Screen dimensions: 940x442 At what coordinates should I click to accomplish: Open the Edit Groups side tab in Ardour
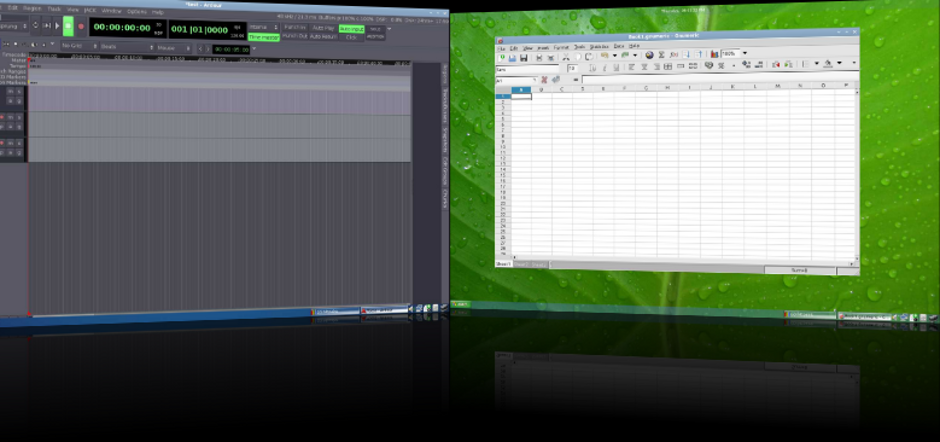pyautogui.click(x=445, y=173)
